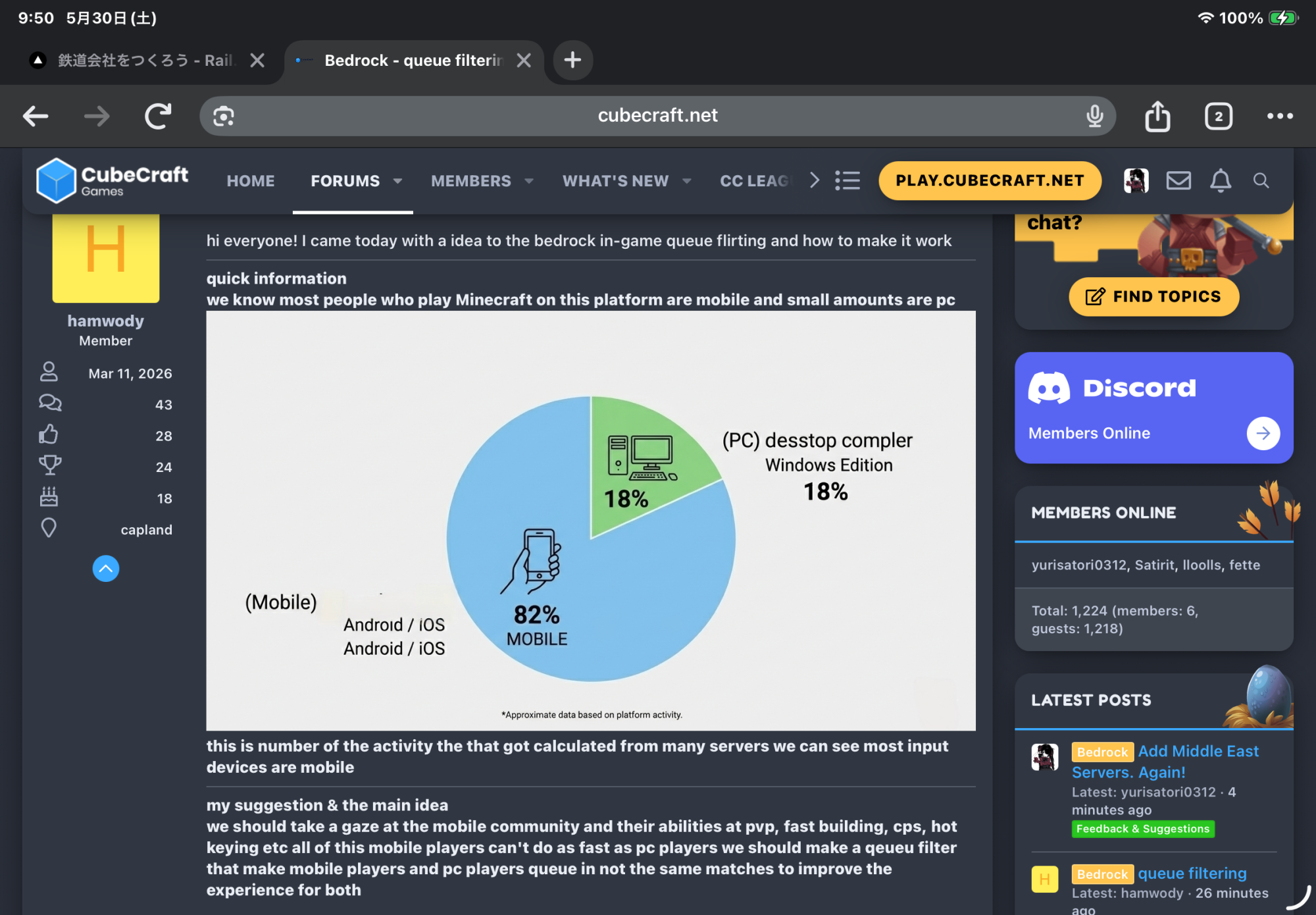Open the capland location link
The height and width of the screenshot is (915, 1316).
point(146,530)
